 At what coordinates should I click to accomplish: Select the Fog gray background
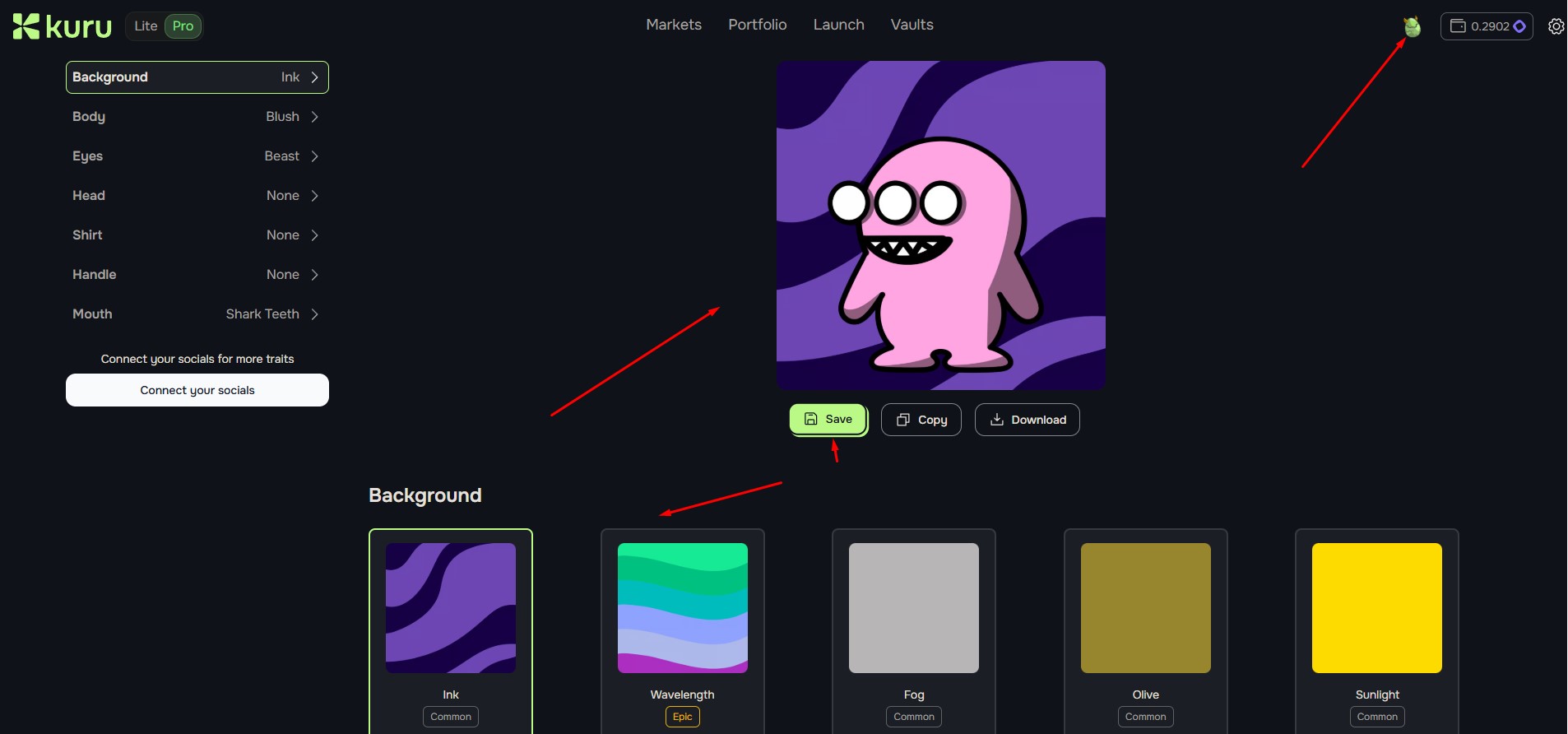(913, 608)
